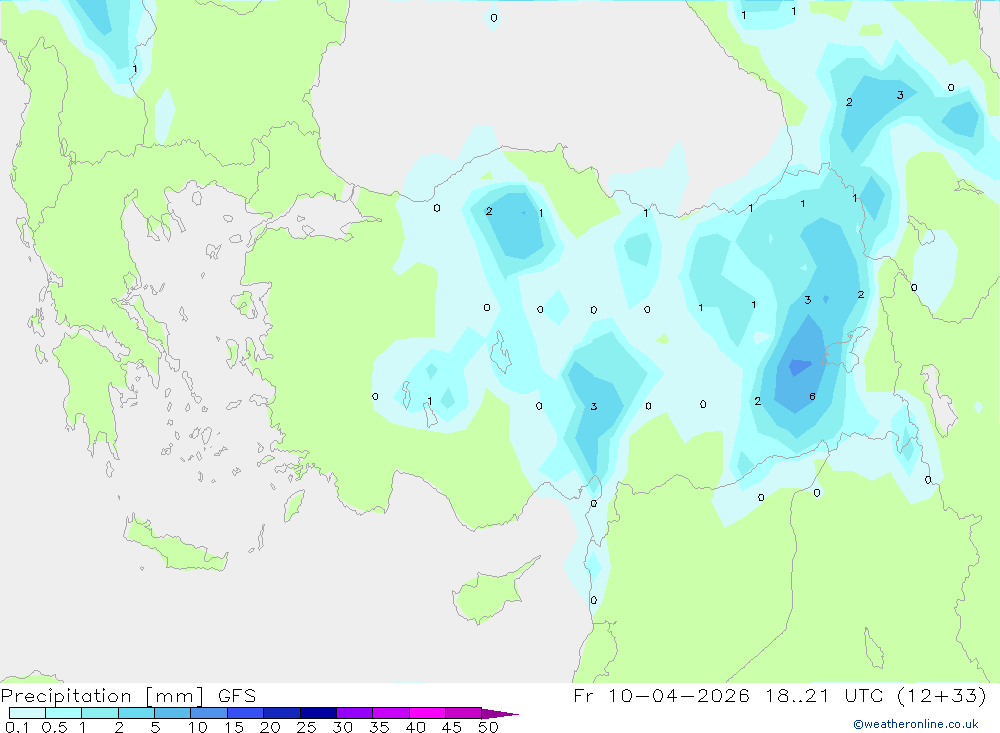Click the legend label '50'
This screenshot has width=1000, height=733.
click(x=488, y=727)
